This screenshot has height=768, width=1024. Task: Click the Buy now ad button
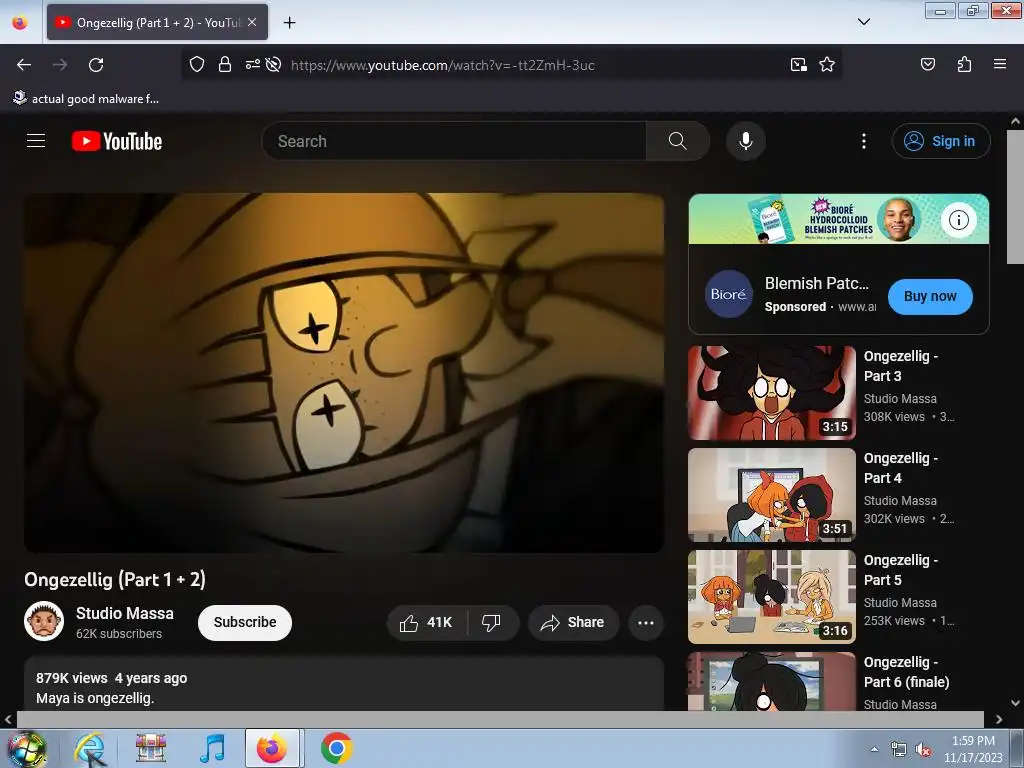(930, 296)
